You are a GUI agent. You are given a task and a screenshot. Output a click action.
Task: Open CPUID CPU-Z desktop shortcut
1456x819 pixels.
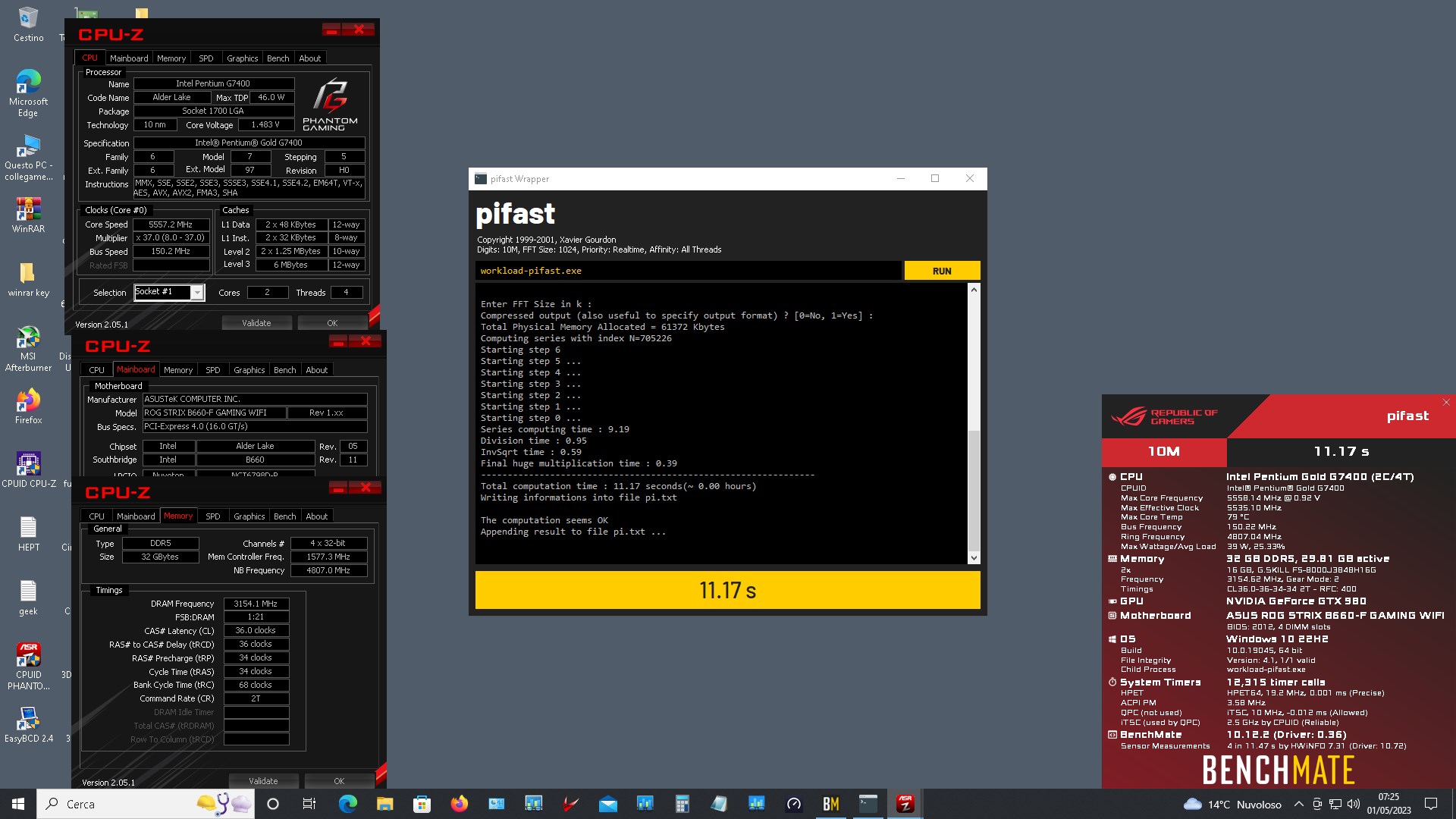tap(28, 470)
